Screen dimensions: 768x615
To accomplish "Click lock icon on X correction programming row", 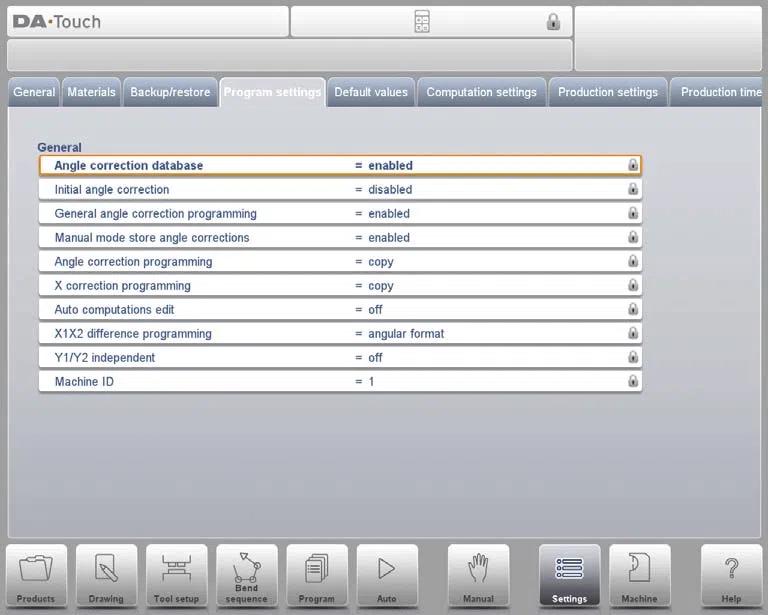I will click(x=633, y=285).
